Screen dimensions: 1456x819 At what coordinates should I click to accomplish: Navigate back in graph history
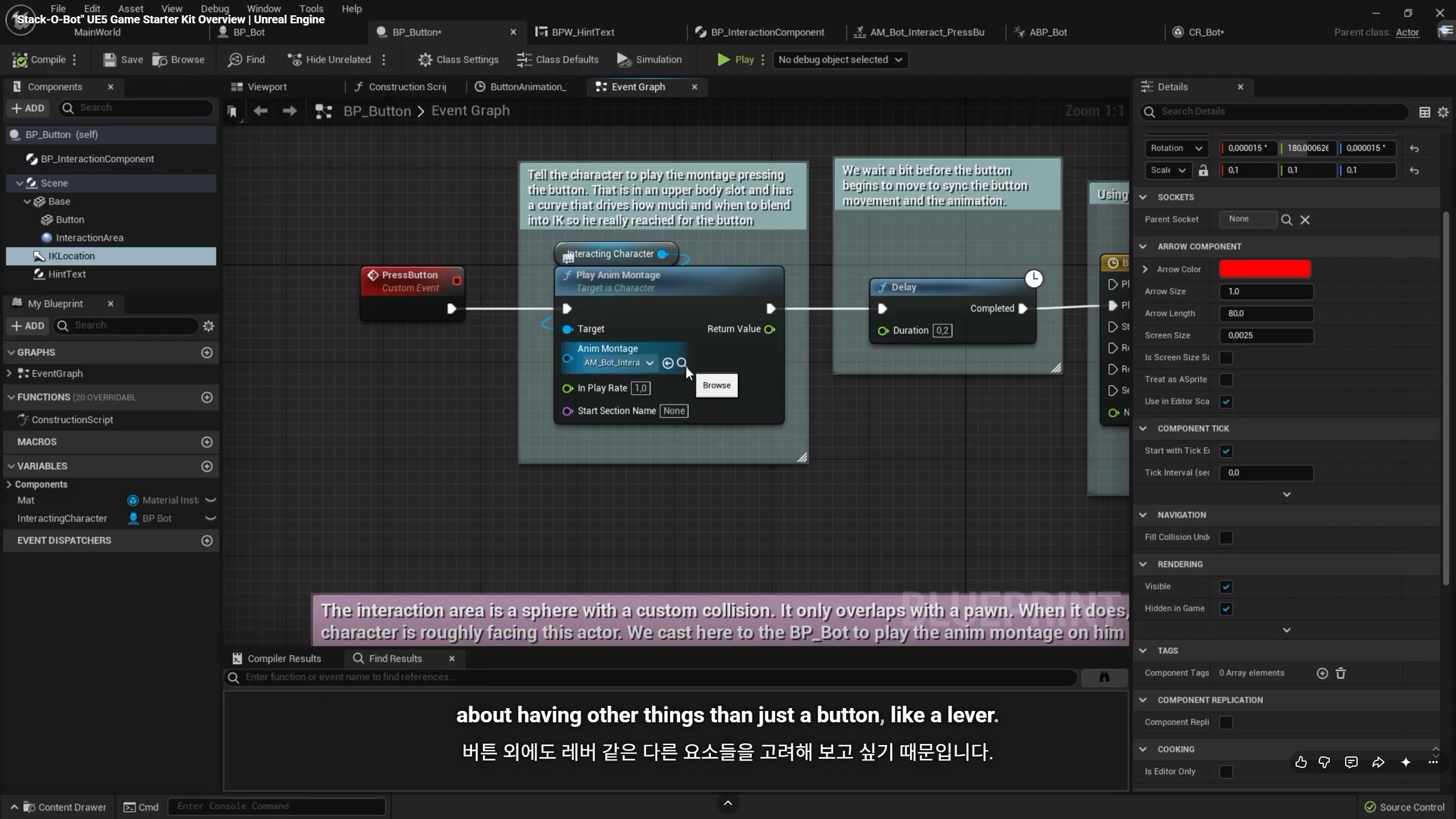click(x=260, y=111)
